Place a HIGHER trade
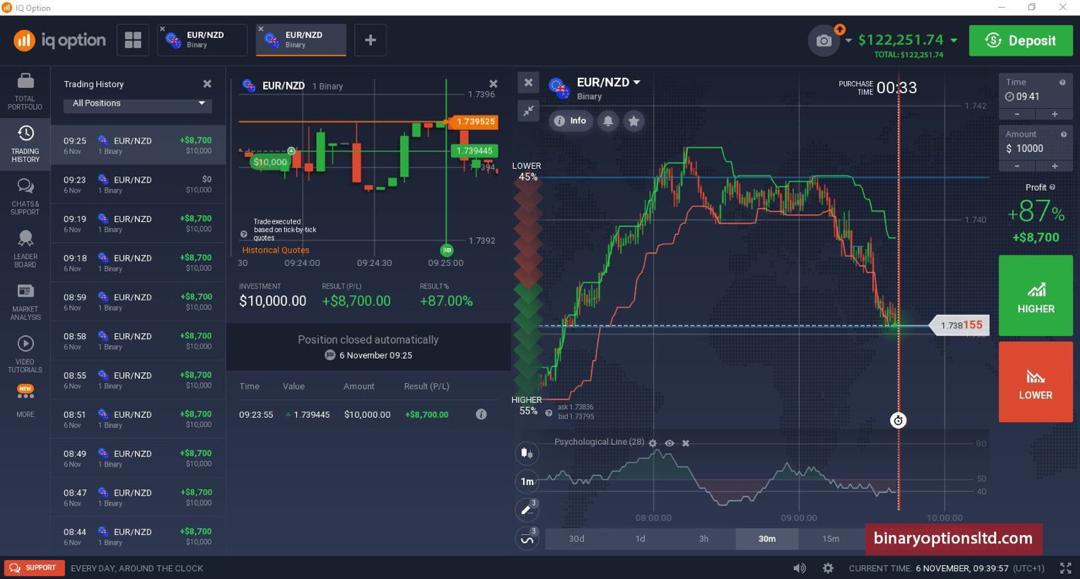 point(1035,295)
